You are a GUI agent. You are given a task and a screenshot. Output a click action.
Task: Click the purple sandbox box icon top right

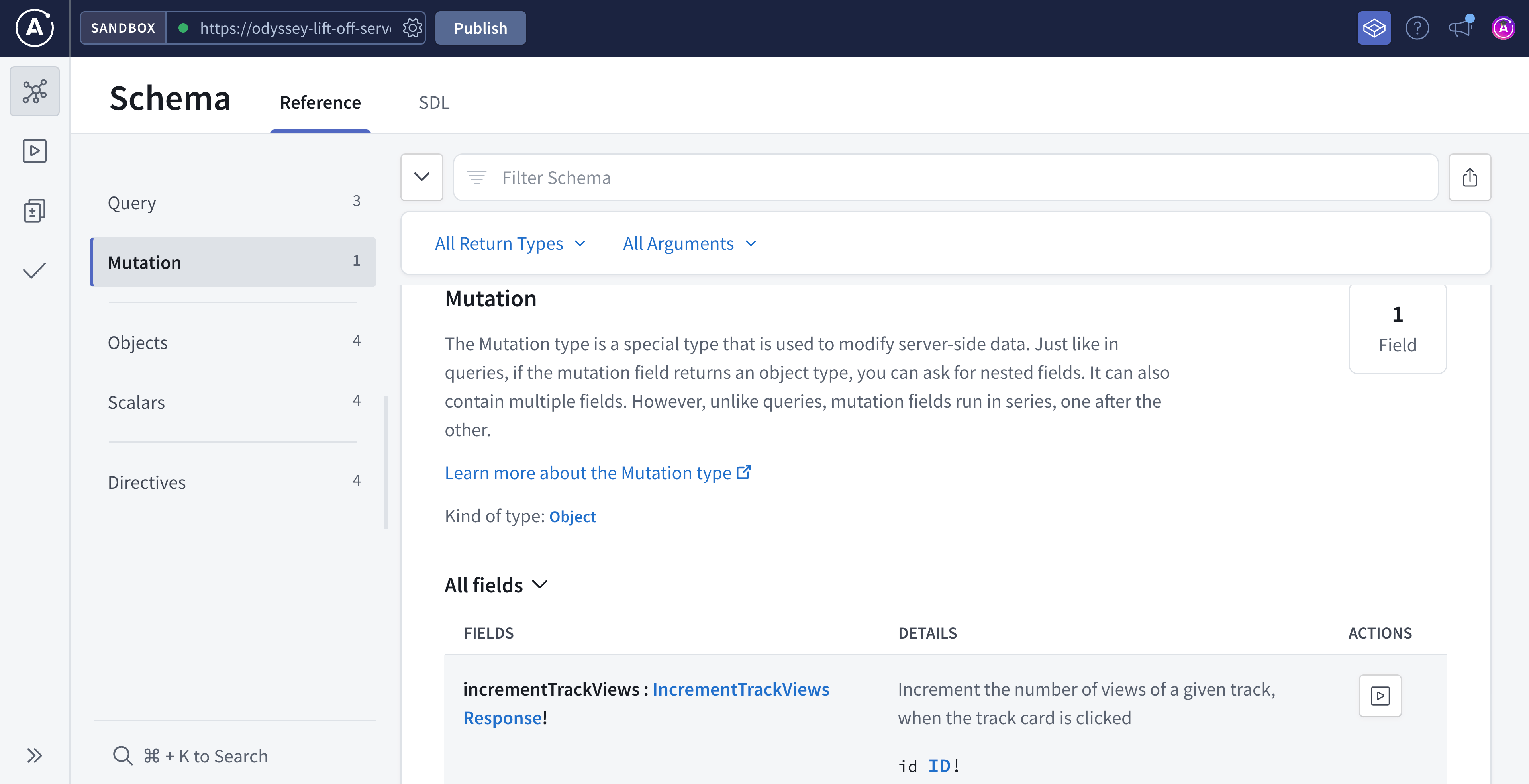click(x=1374, y=27)
